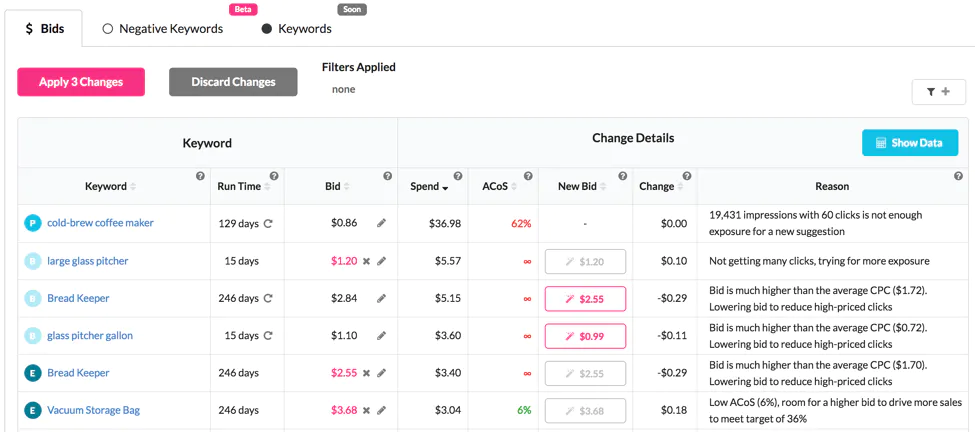975x432 pixels.
Task: Remove the $1.20 bid change with X
Action: pyautogui.click(x=366, y=261)
